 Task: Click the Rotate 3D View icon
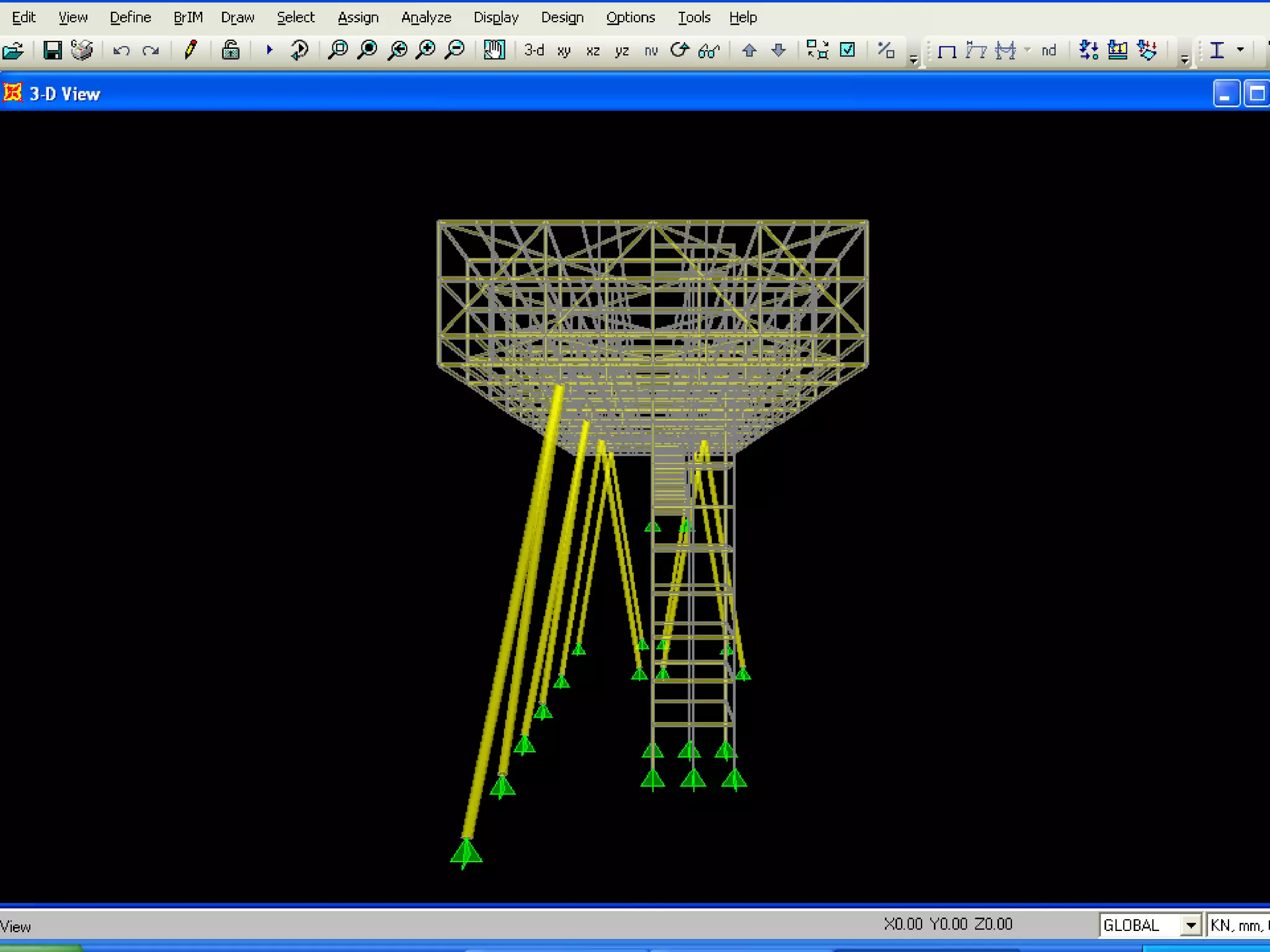(680, 50)
